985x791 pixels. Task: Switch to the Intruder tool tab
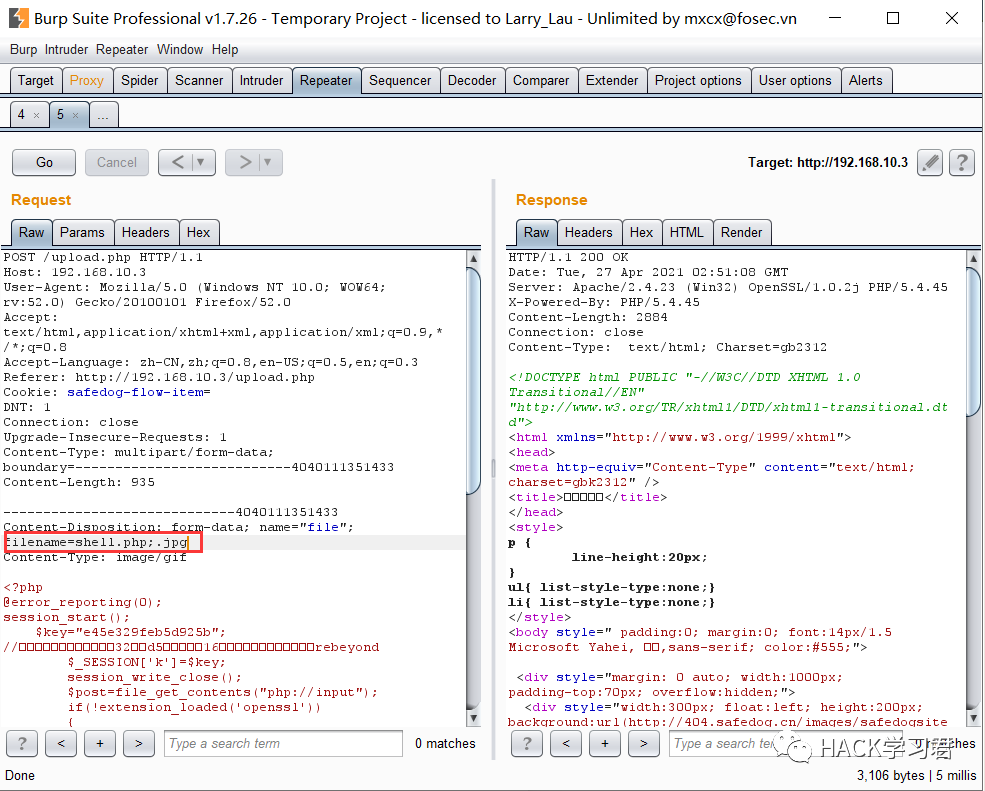[261, 80]
